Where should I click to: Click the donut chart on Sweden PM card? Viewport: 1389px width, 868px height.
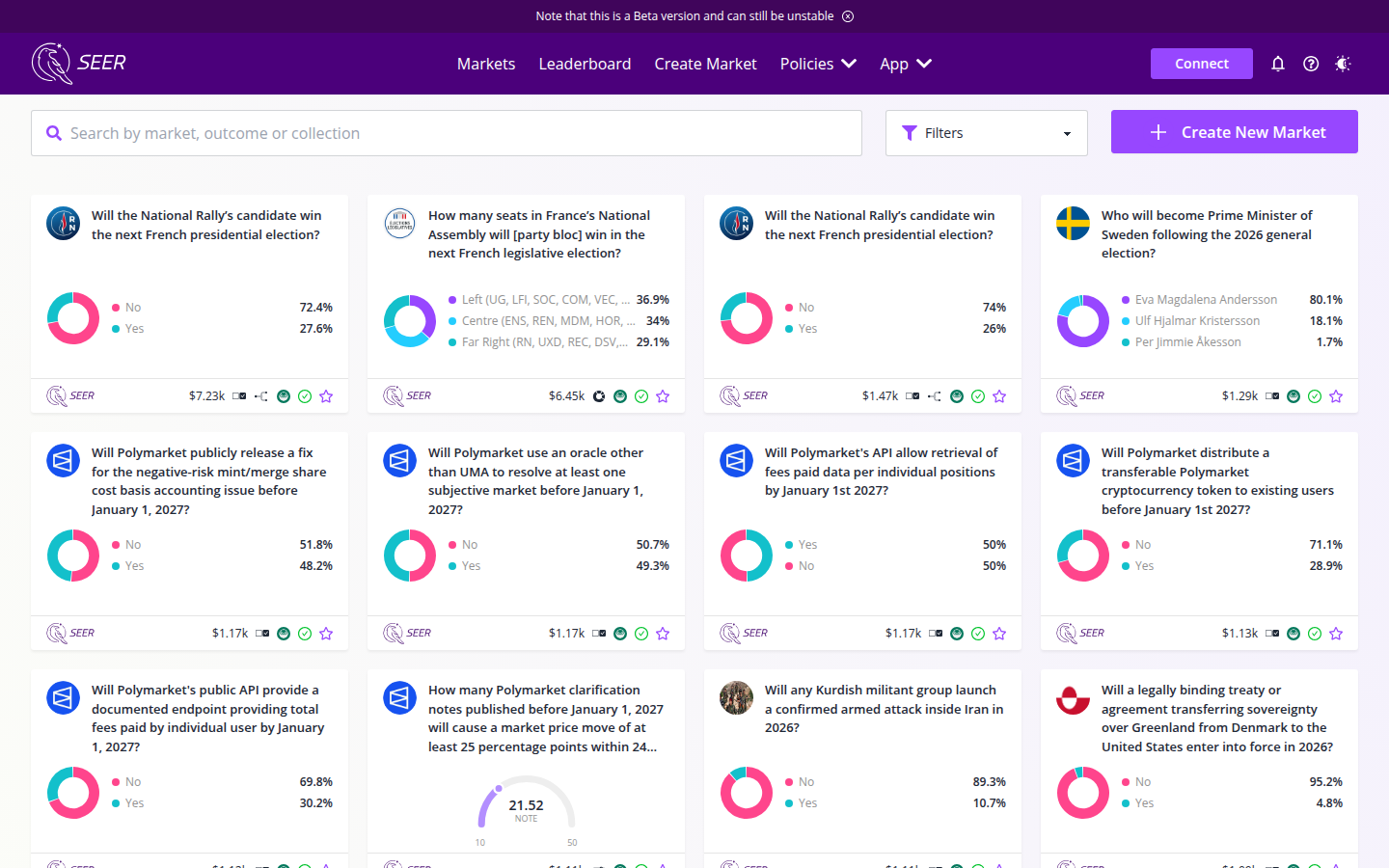click(1083, 321)
